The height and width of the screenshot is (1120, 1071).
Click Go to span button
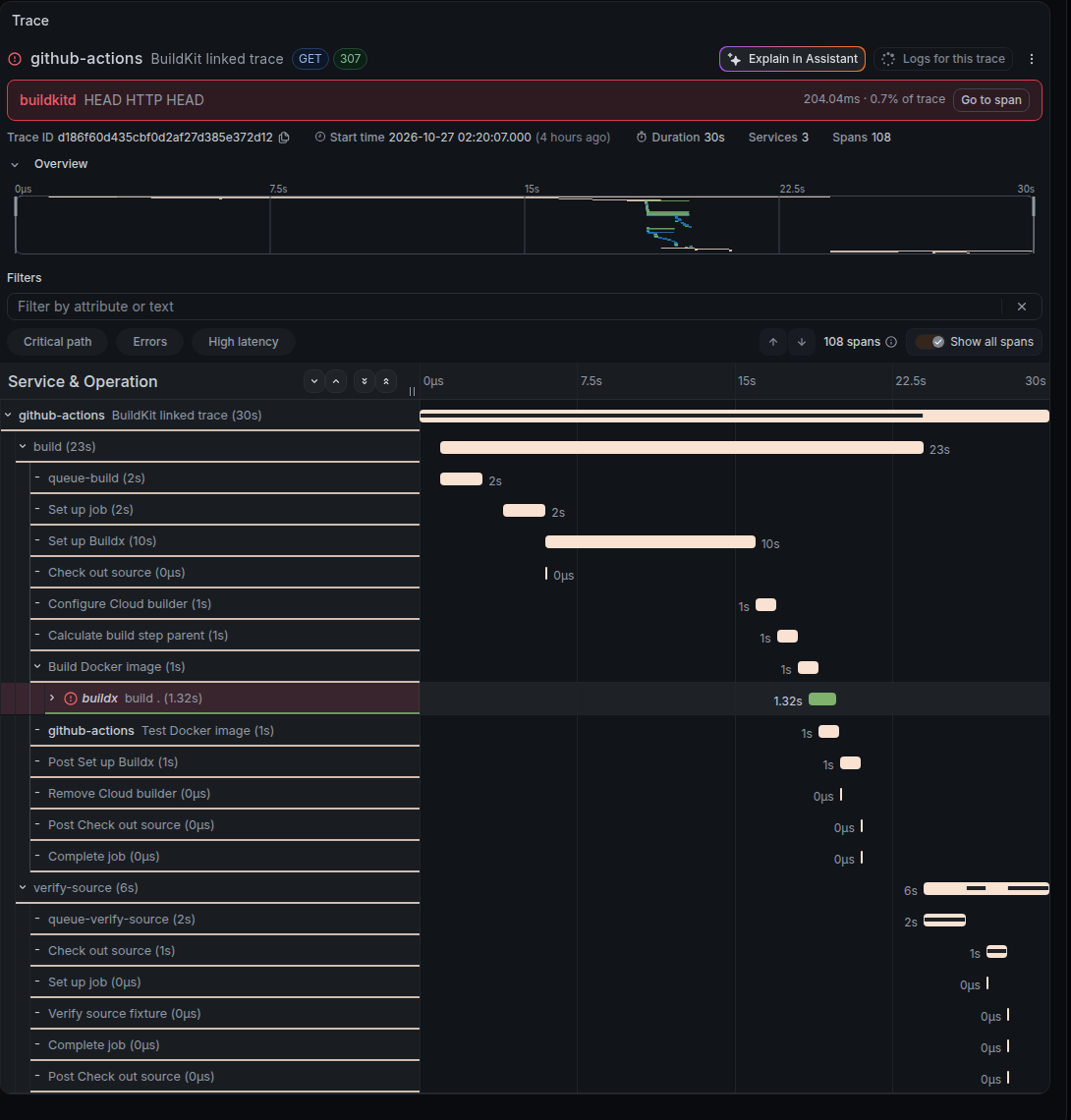[x=991, y=100]
